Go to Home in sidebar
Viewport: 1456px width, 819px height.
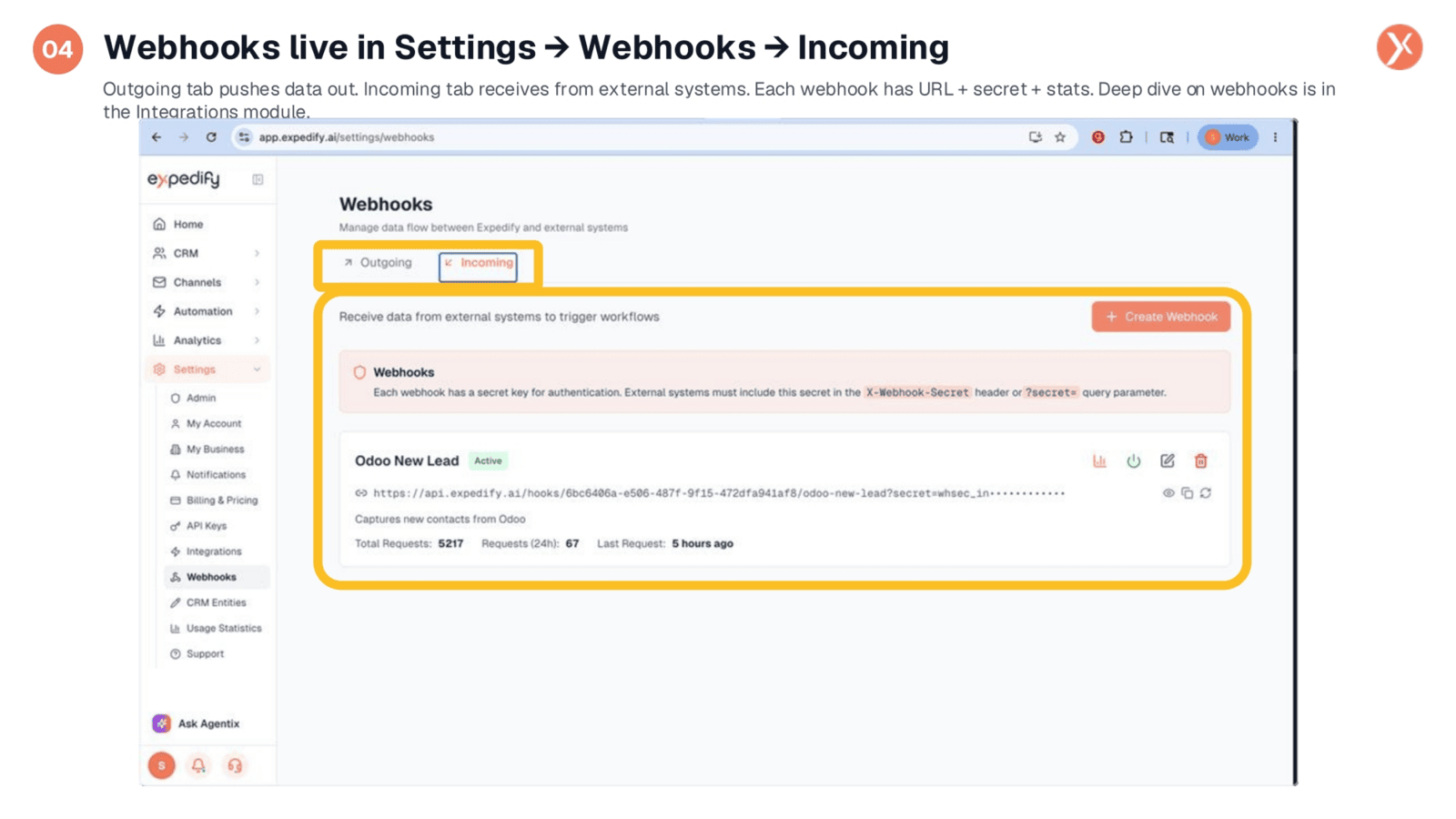click(x=188, y=224)
